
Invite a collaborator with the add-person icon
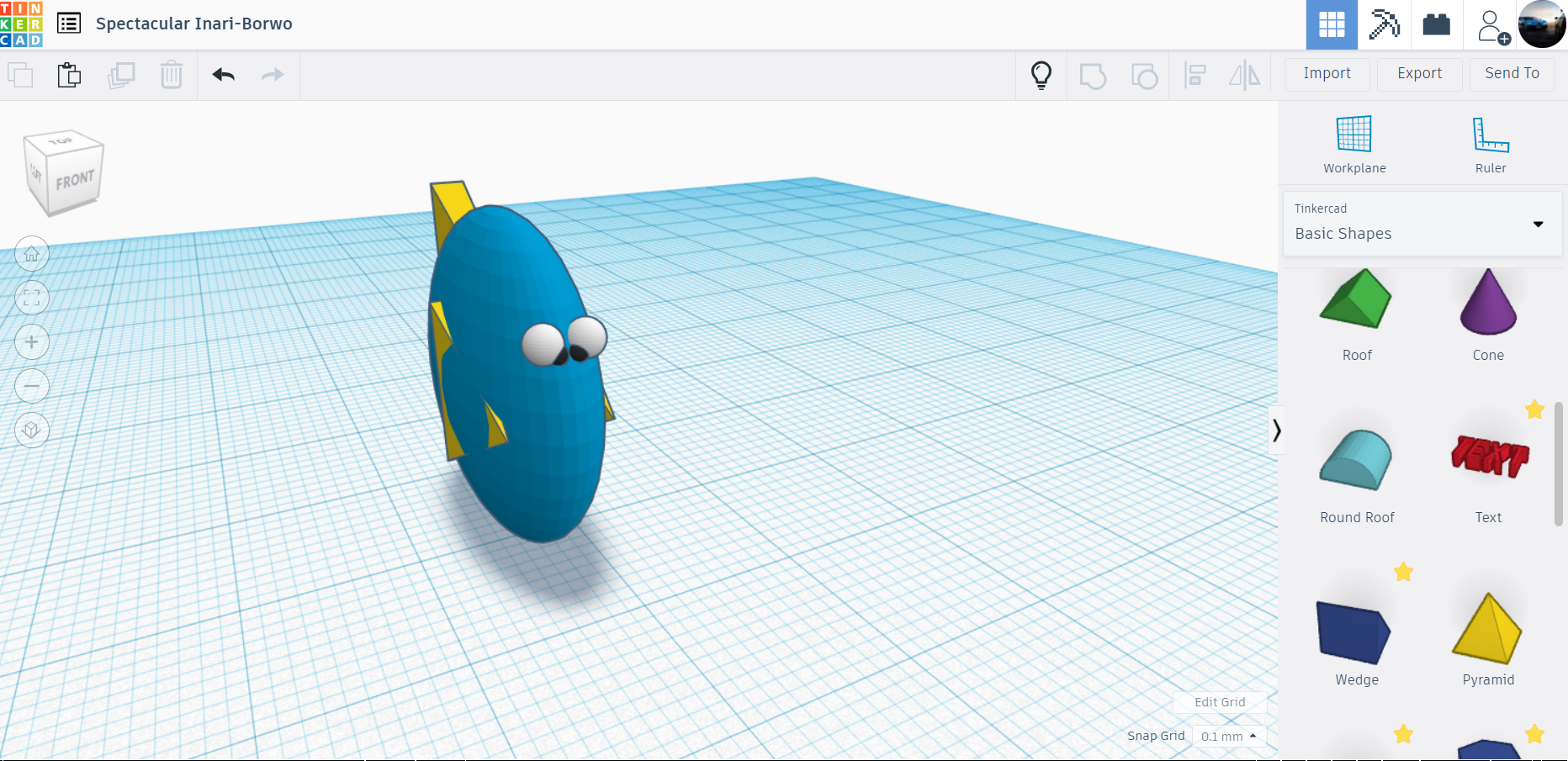pos(1492,25)
